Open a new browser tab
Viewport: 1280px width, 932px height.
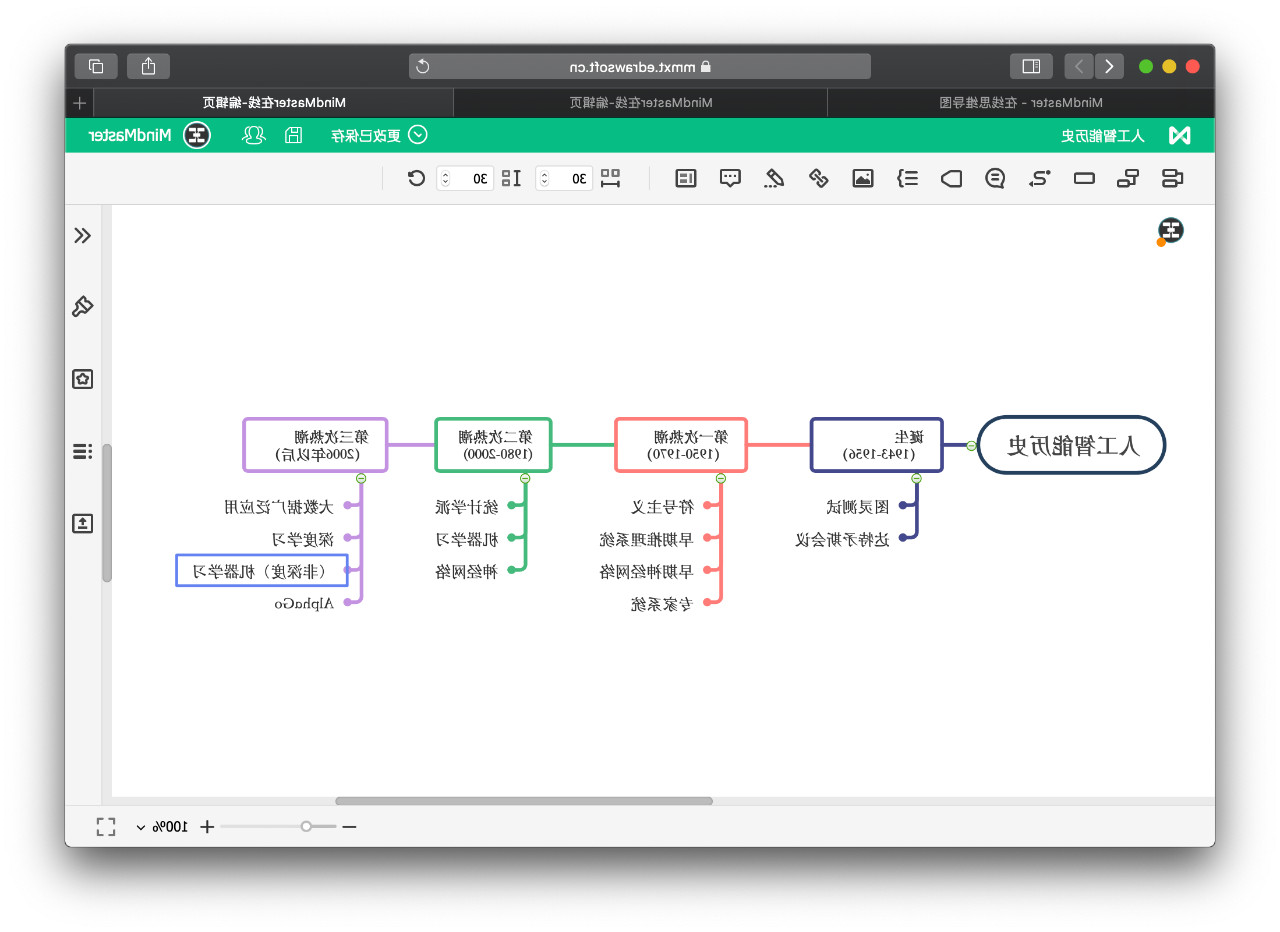pyautogui.click(x=80, y=103)
